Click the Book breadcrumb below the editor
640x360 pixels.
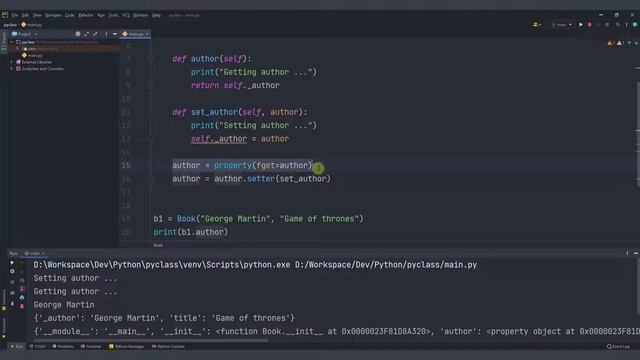point(158,245)
